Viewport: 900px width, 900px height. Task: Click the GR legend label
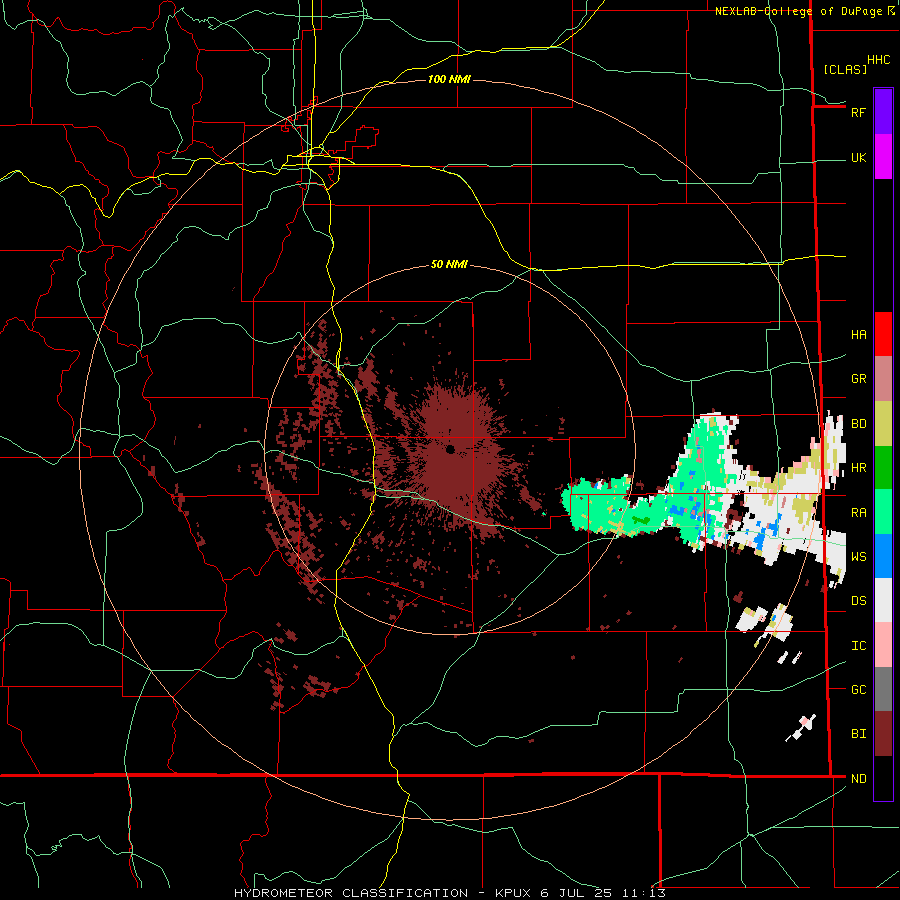858,379
